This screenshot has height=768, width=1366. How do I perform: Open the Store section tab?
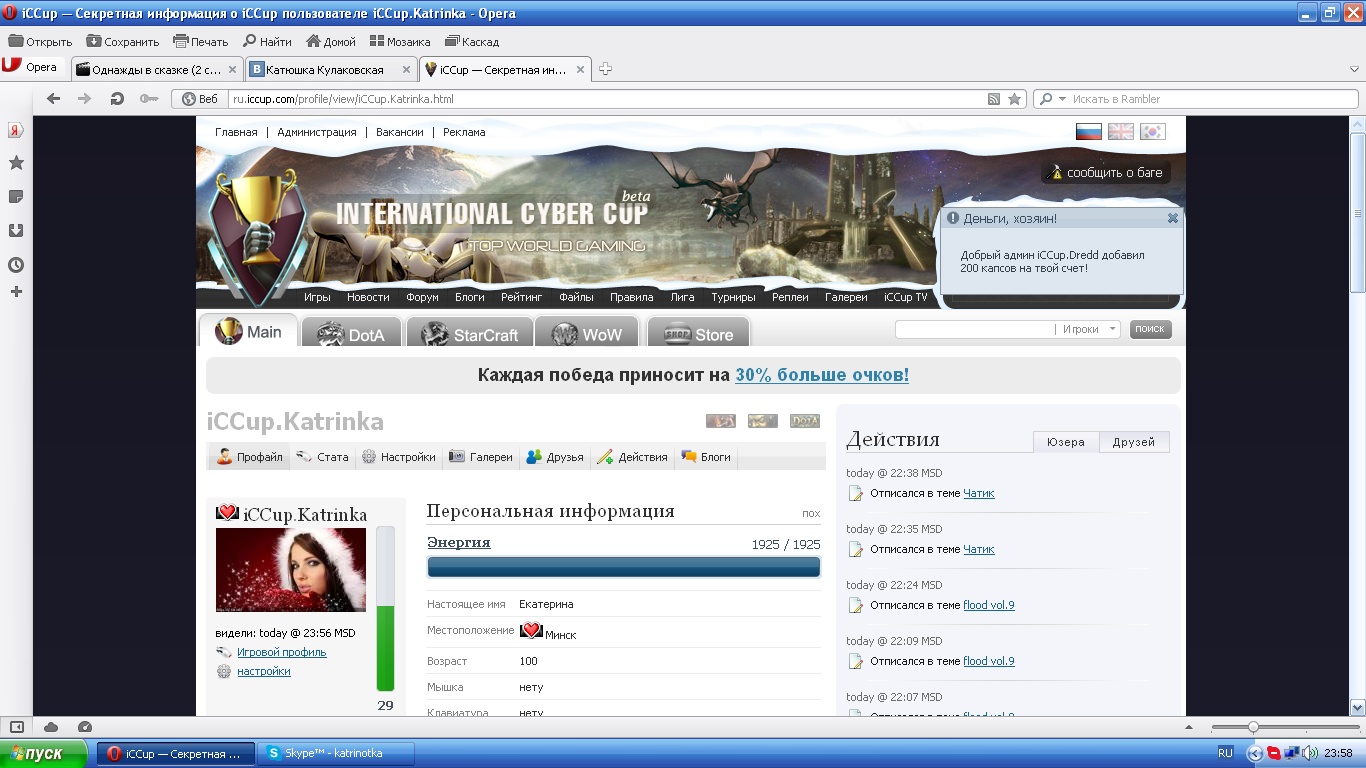pyautogui.click(x=698, y=334)
